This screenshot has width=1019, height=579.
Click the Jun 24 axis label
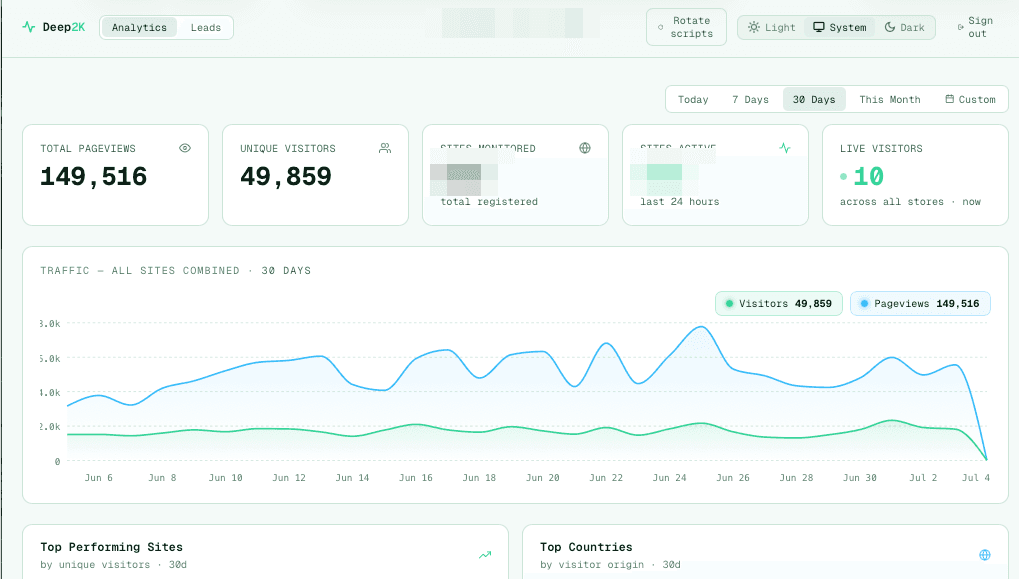point(669,478)
